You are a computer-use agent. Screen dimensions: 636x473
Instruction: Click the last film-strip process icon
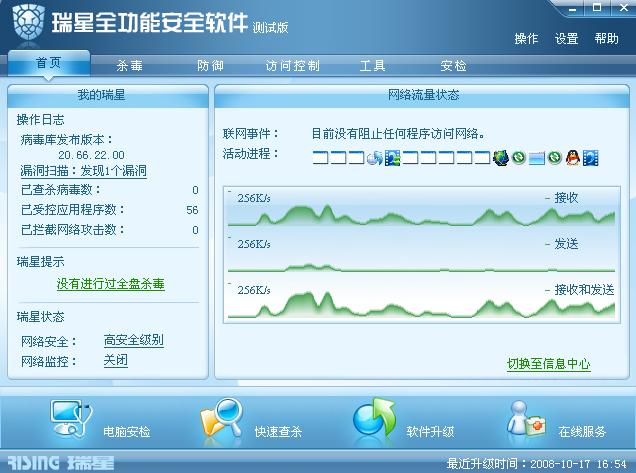pyautogui.click(x=591, y=157)
